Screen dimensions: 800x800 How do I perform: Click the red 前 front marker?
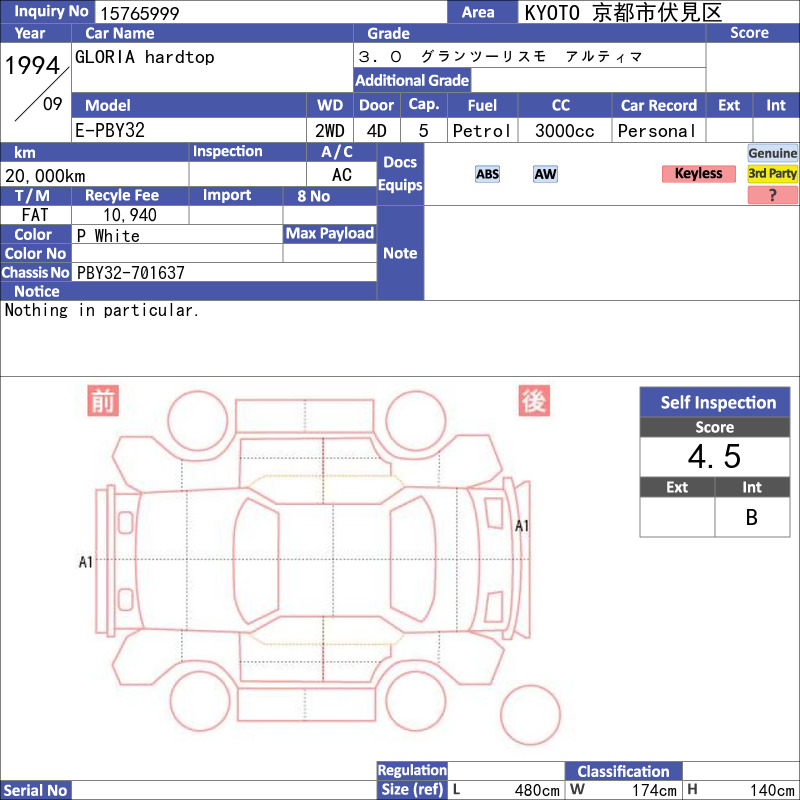coord(103,401)
